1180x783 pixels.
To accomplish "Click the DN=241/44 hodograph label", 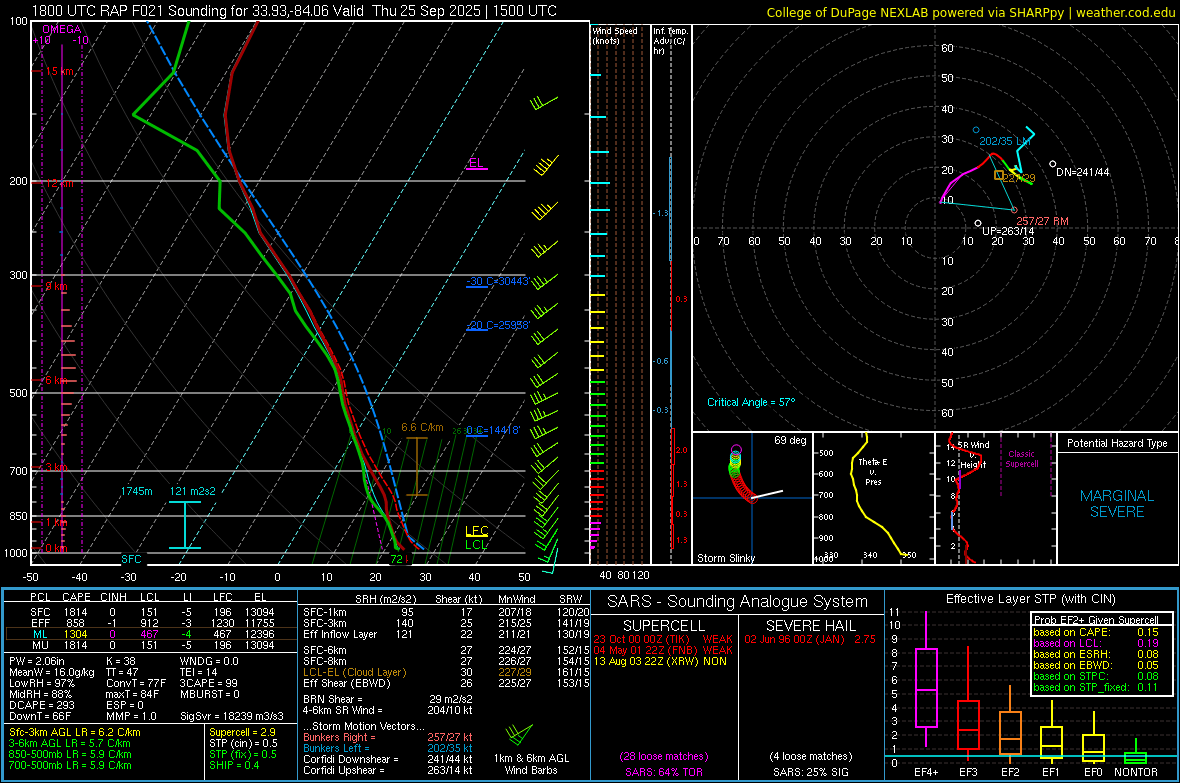I will coord(1082,172).
